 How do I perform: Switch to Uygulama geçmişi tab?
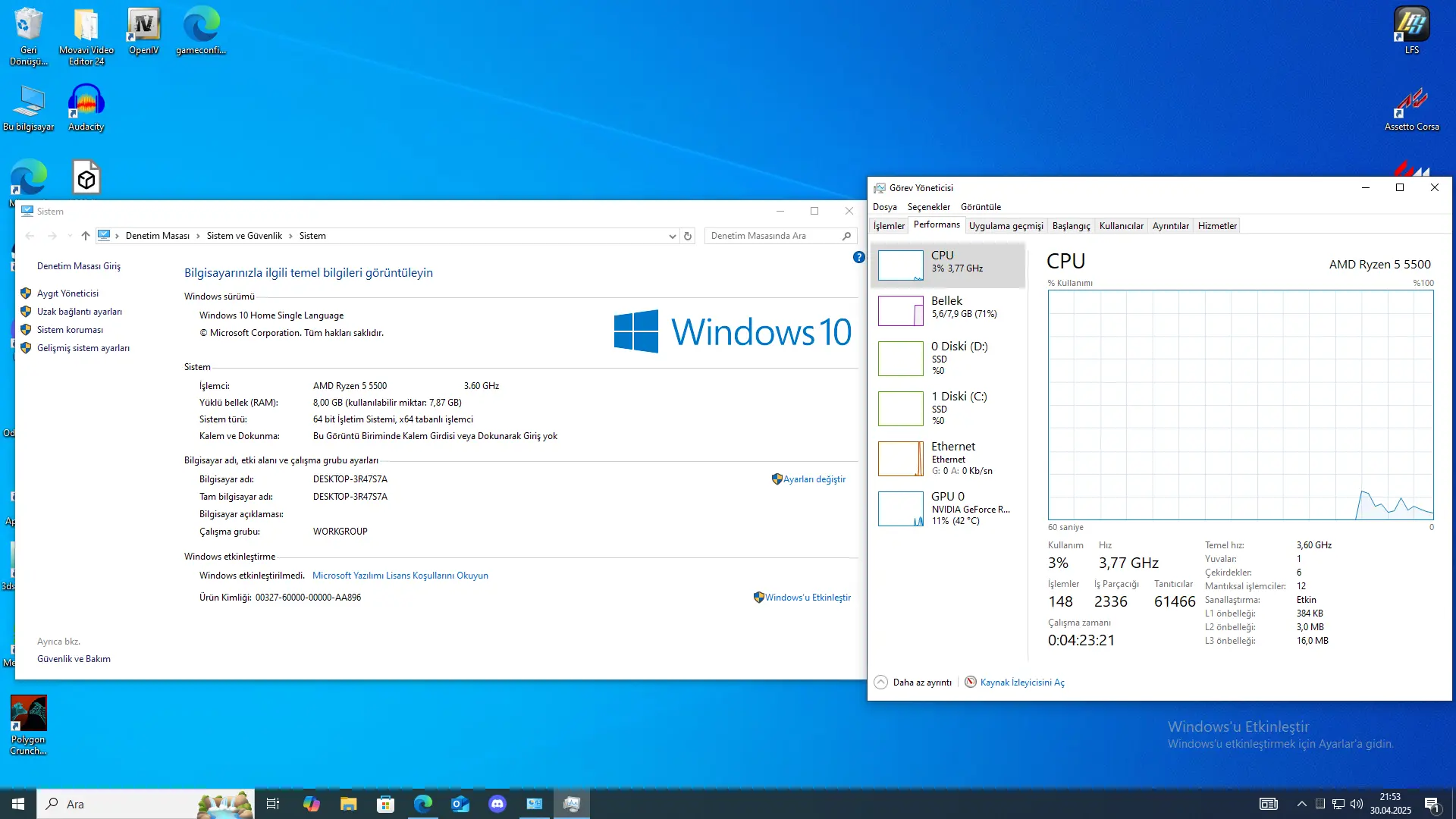pos(1006,226)
